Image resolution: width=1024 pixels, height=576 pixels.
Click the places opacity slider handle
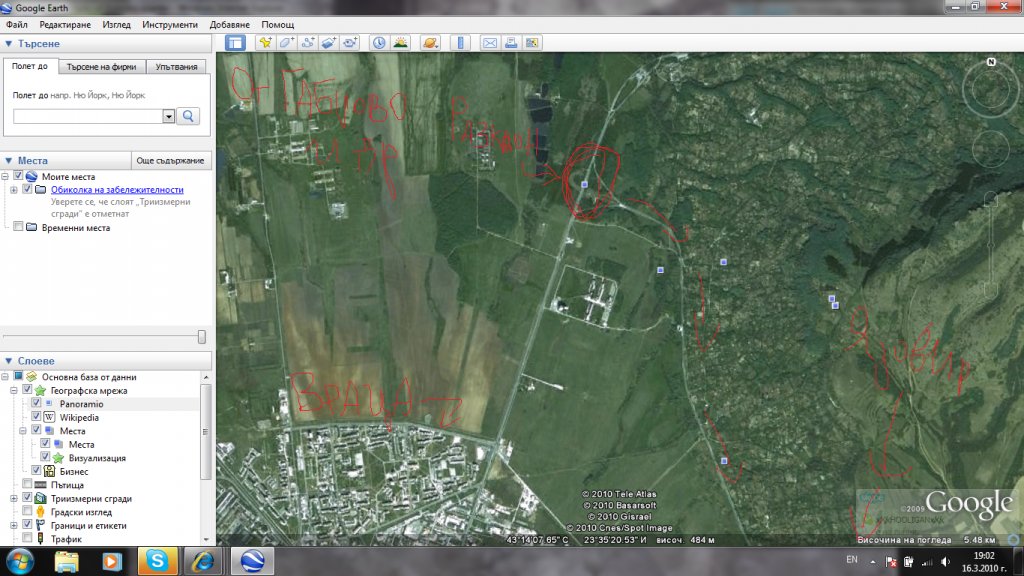(x=202, y=336)
